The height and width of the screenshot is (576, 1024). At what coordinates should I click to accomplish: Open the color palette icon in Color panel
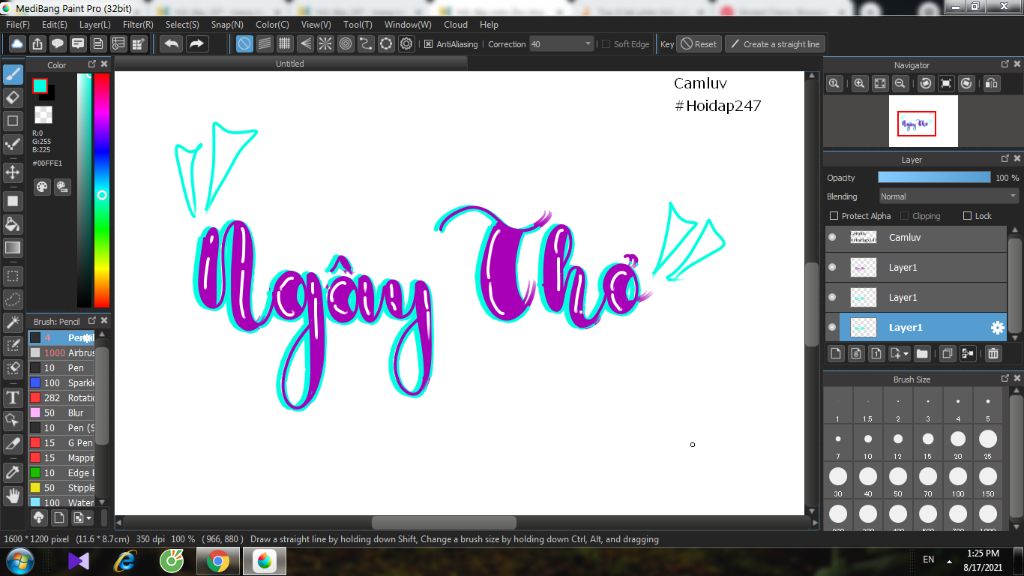[42, 187]
